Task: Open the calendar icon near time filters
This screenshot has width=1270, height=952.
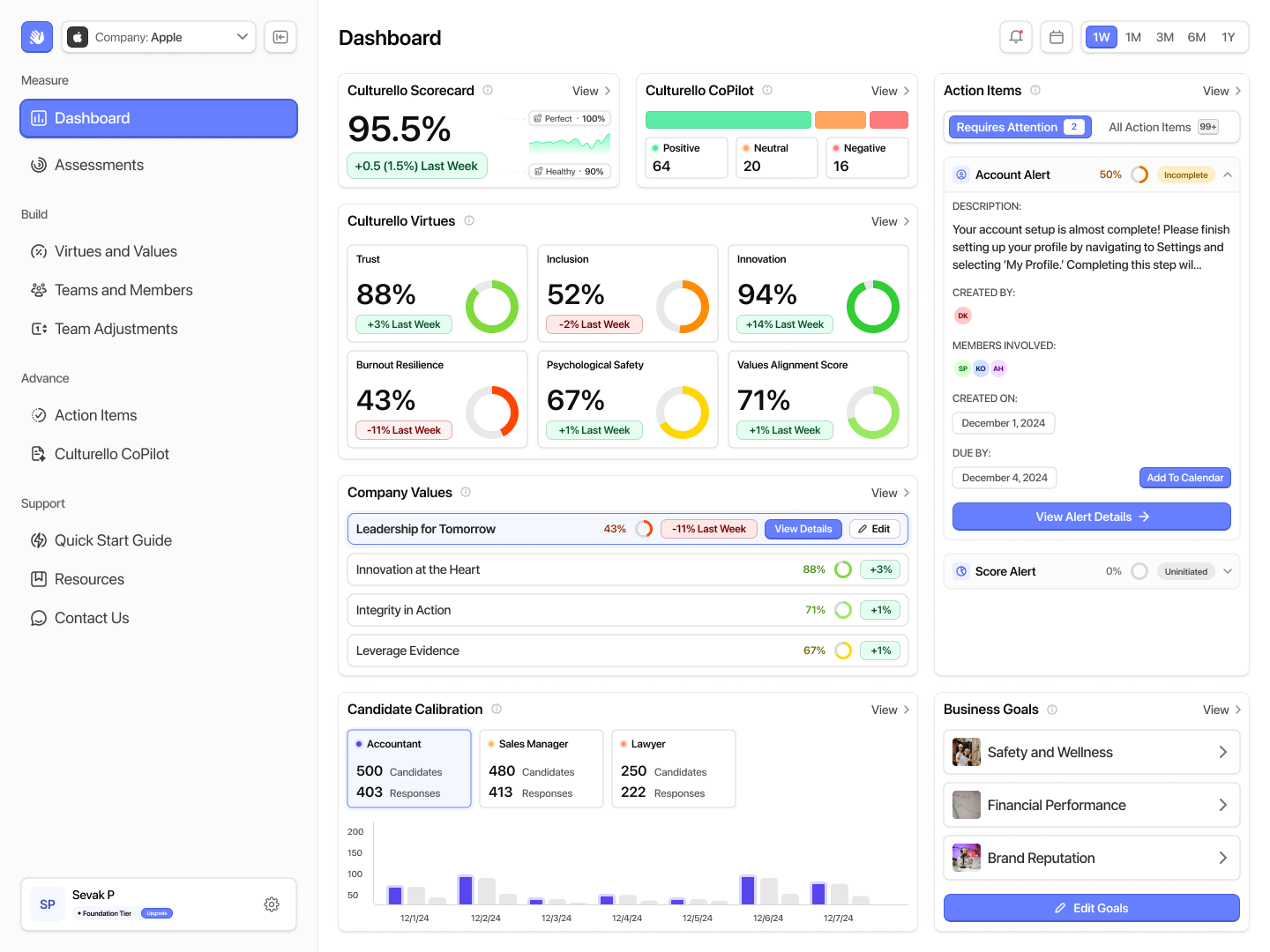Action: [x=1056, y=37]
